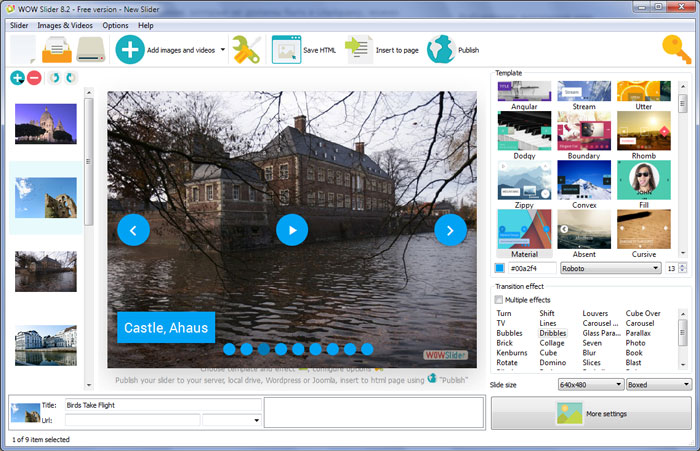Open project with the orange folder icon
The image size is (700, 451).
57,50
